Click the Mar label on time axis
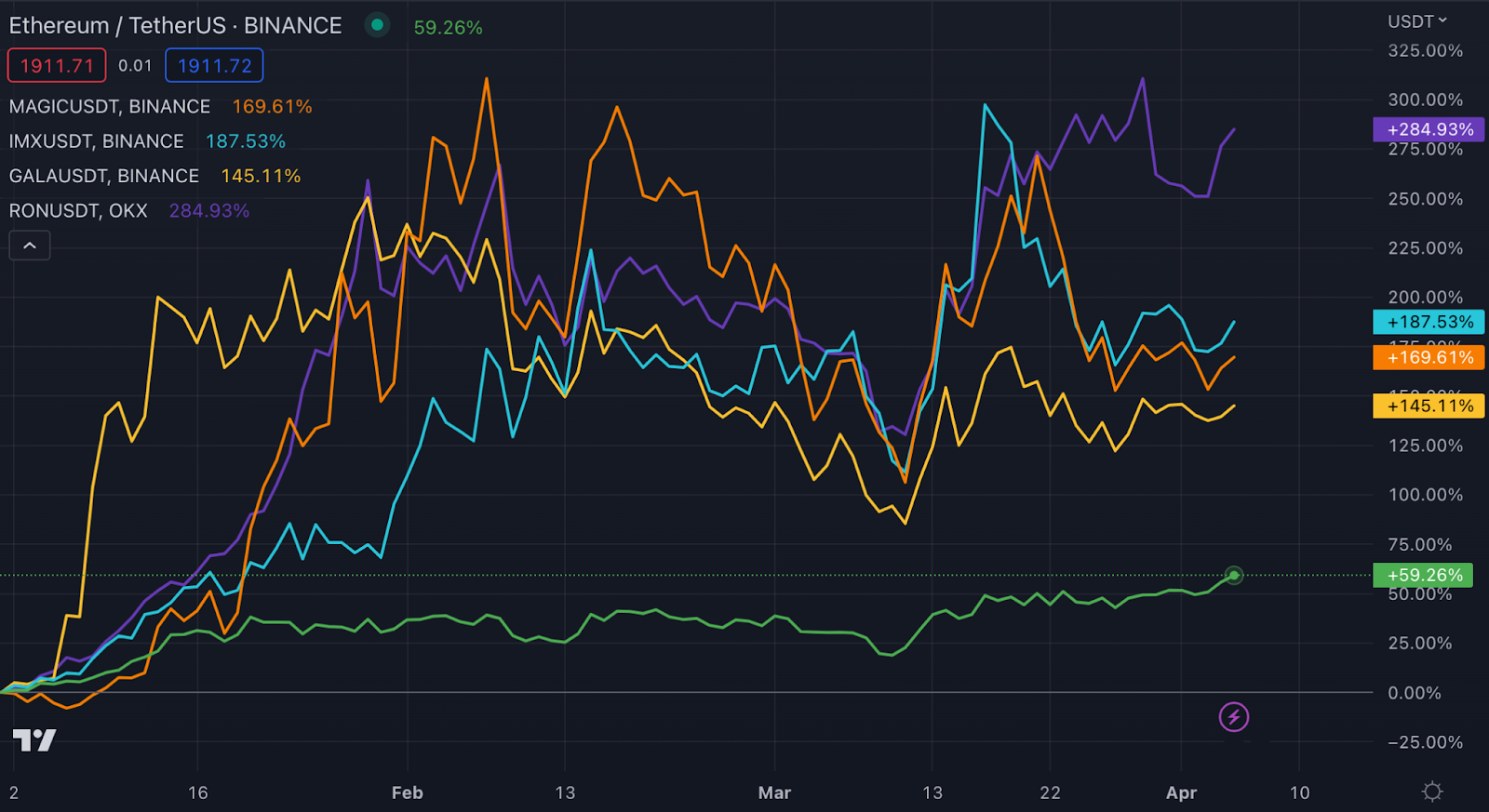This screenshot has height=812, width=1489. coord(774,792)
